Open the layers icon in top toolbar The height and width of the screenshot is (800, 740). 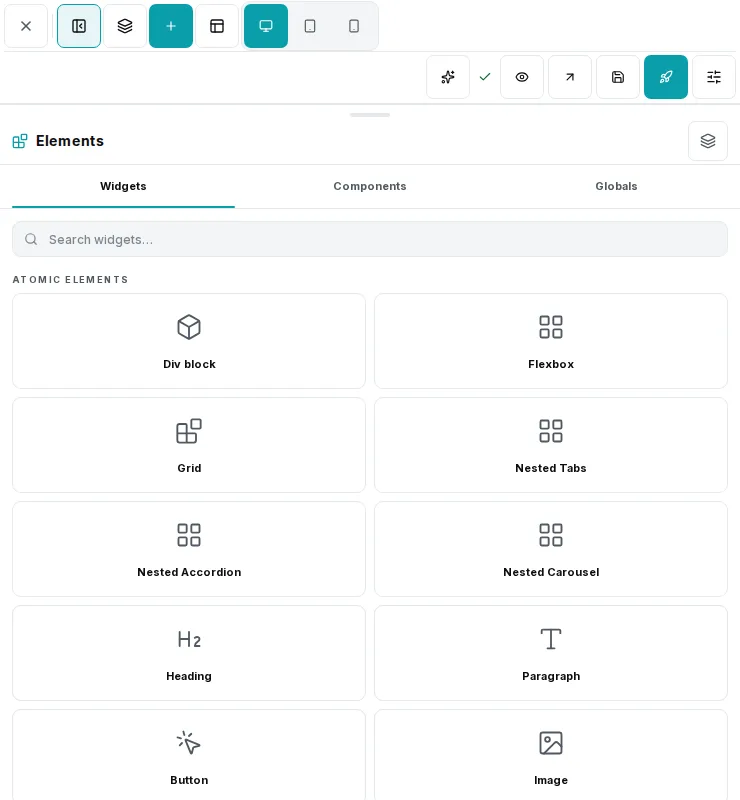(x=125, y=26)
